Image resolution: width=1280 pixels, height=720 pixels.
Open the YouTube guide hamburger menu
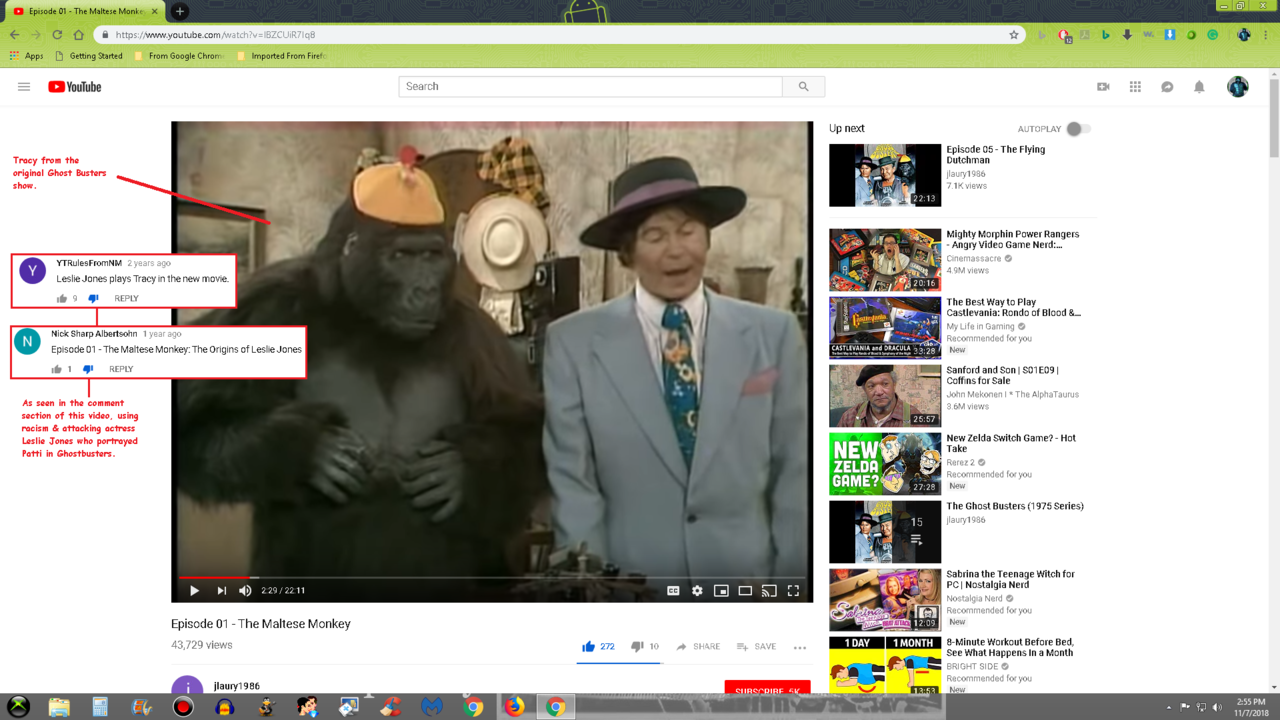(x=24, y=87)
